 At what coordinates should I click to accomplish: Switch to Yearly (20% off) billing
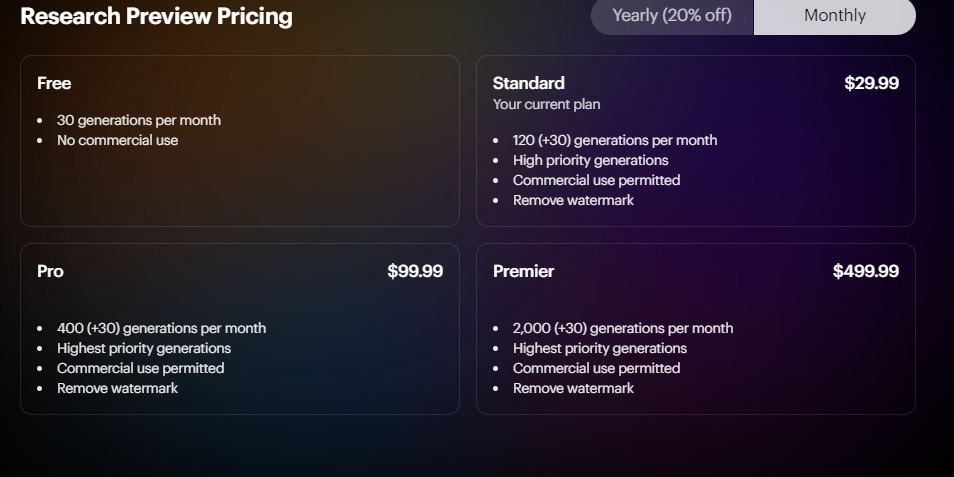click(672, 16)
